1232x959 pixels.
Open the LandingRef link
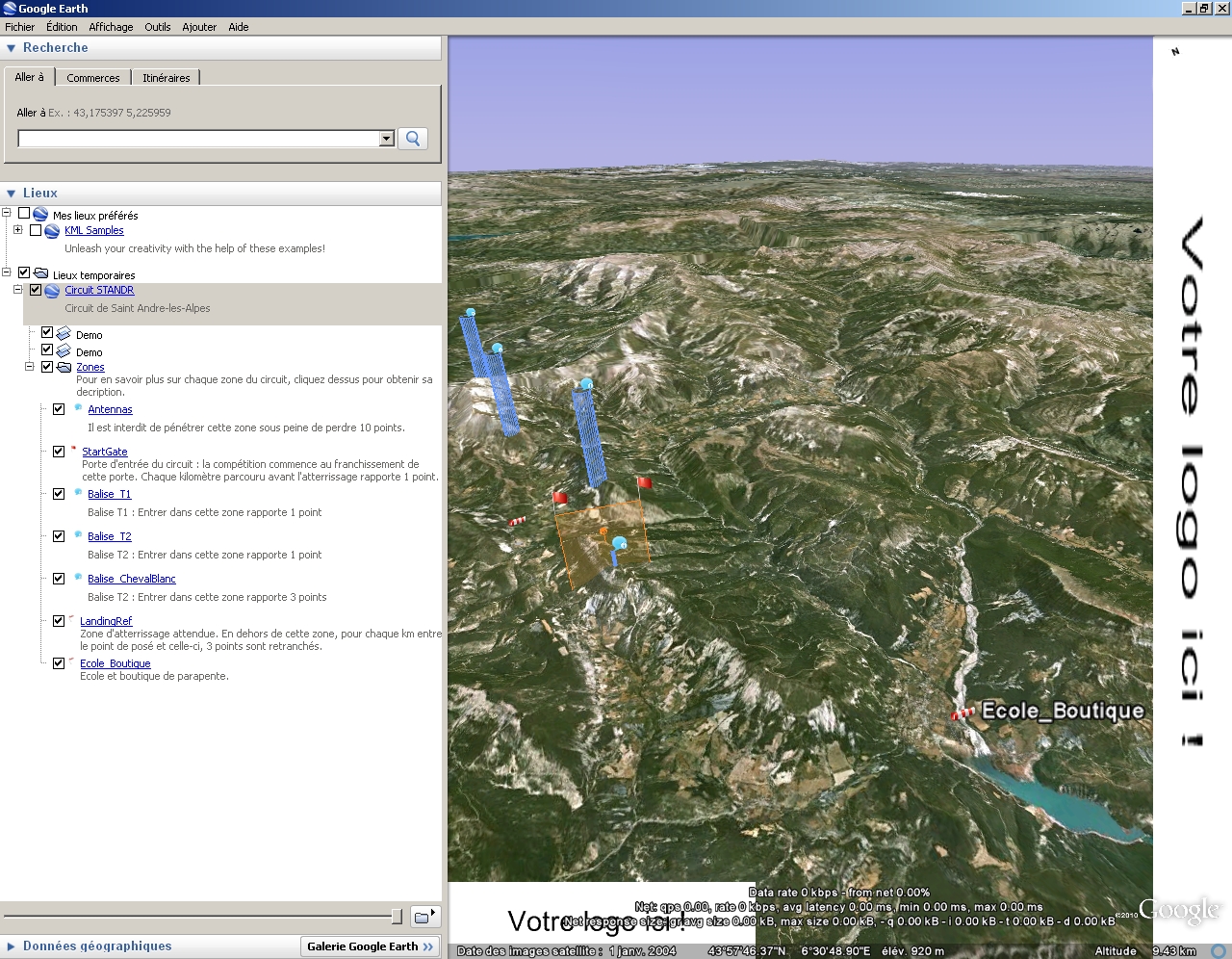point(106,621)
